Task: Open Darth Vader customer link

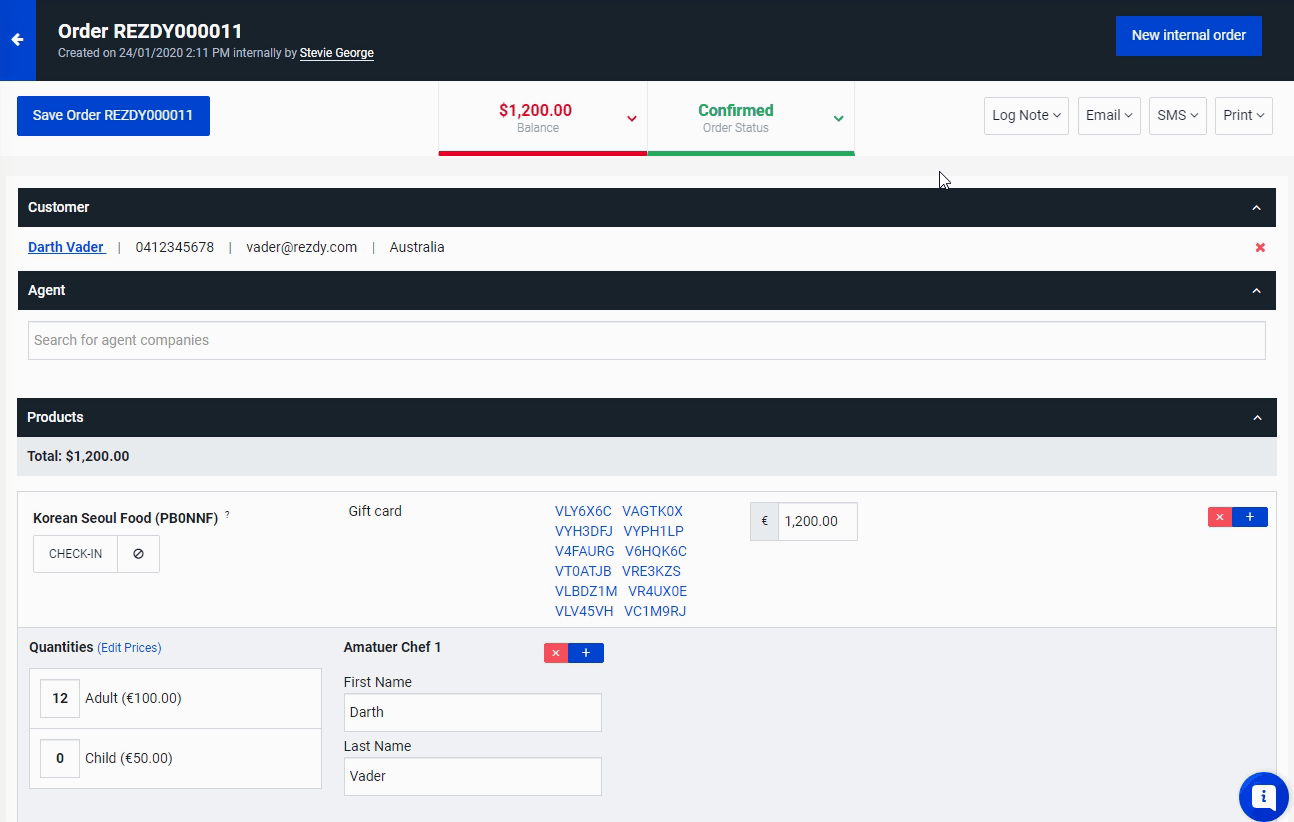Action: 66,247
